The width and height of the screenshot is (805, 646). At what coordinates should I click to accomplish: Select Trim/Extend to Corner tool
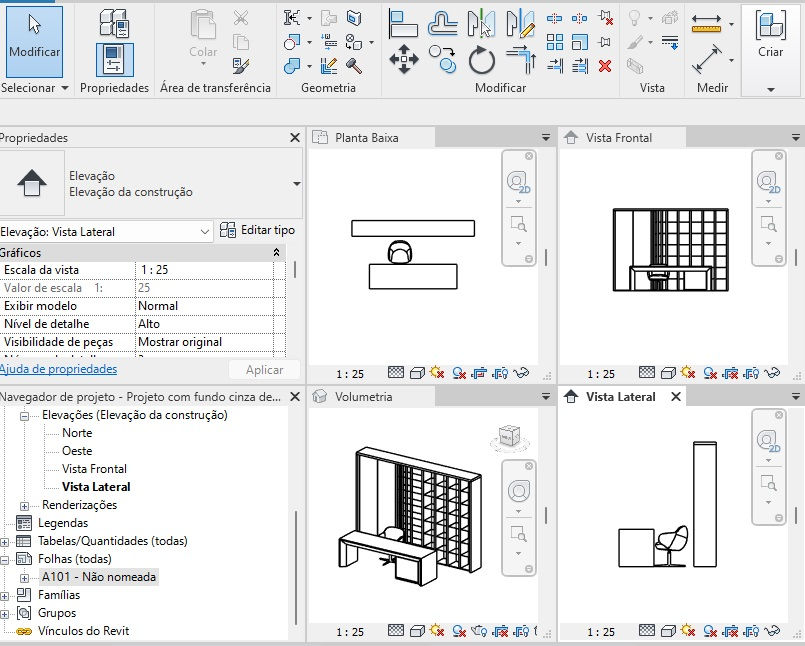pos(521,60)
